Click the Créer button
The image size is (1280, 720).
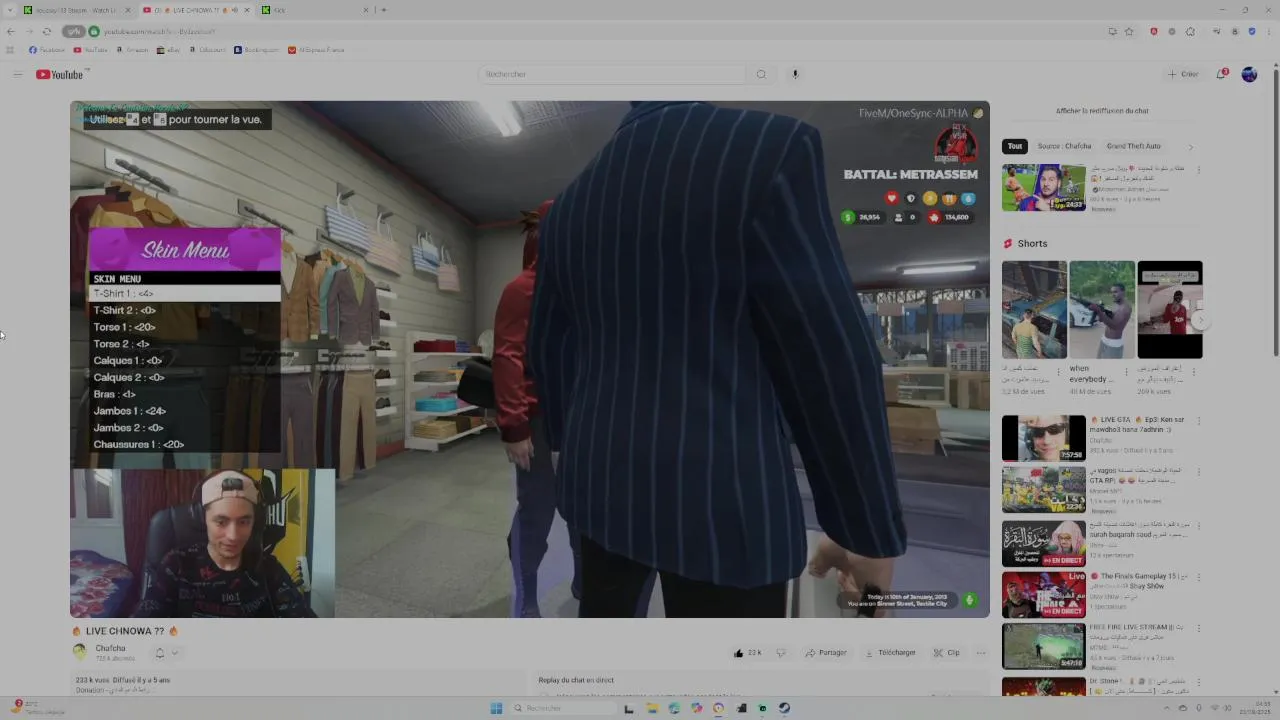(1183, 74)
